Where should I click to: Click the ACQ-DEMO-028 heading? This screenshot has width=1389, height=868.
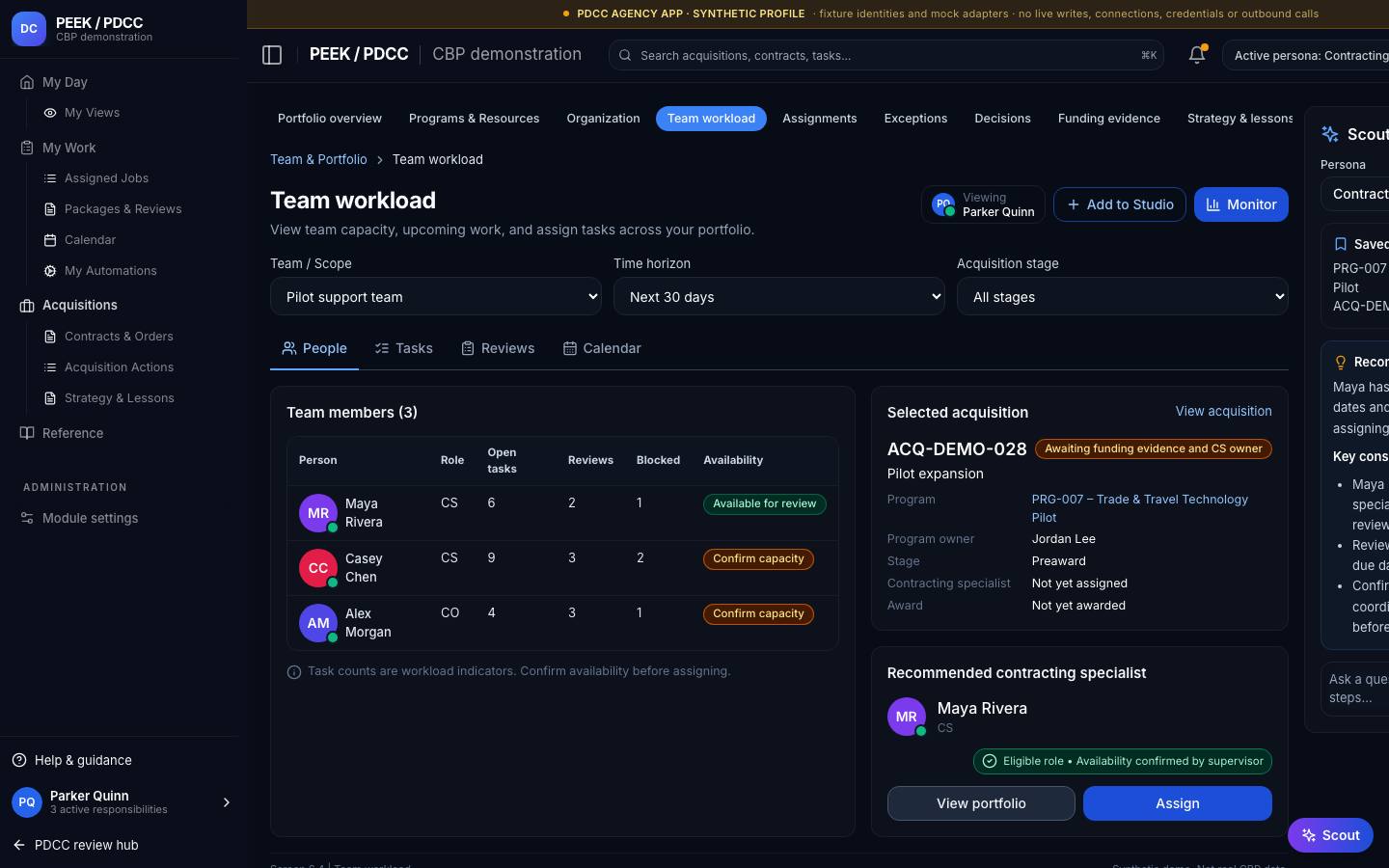coord(957,449)
